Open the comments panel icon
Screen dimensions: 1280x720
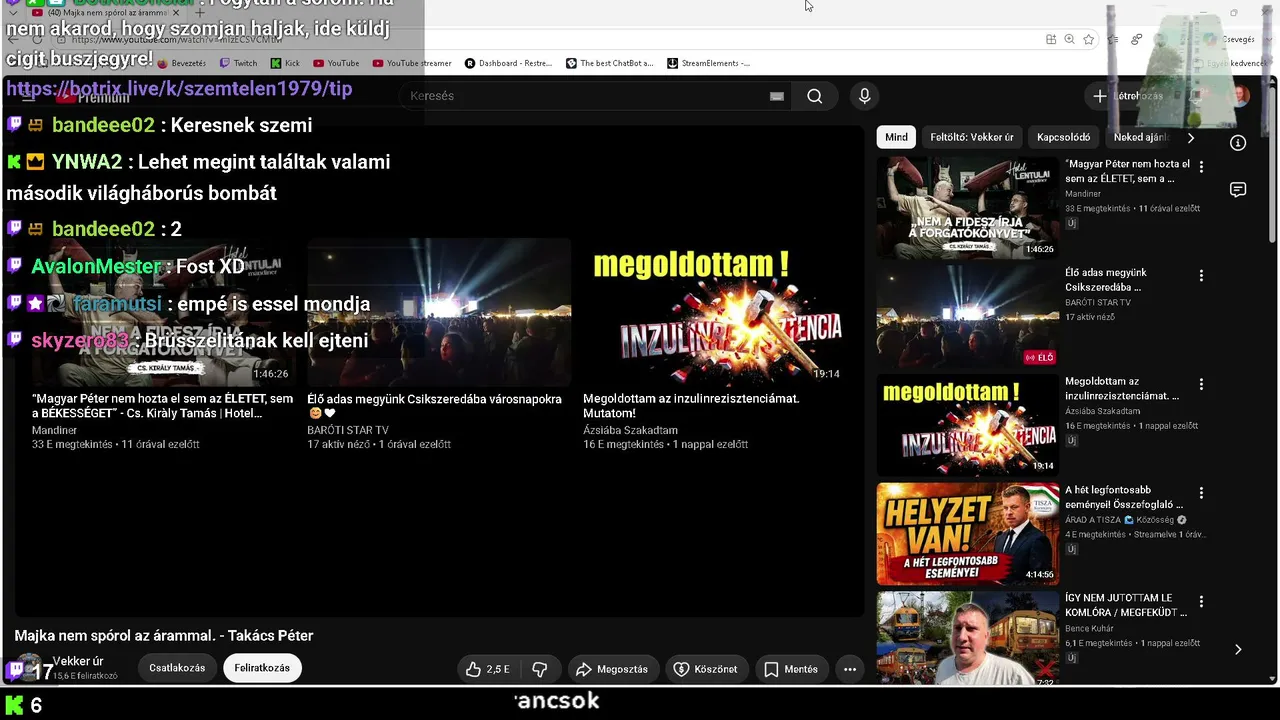pyautogui.click(x=1238, y=190)
